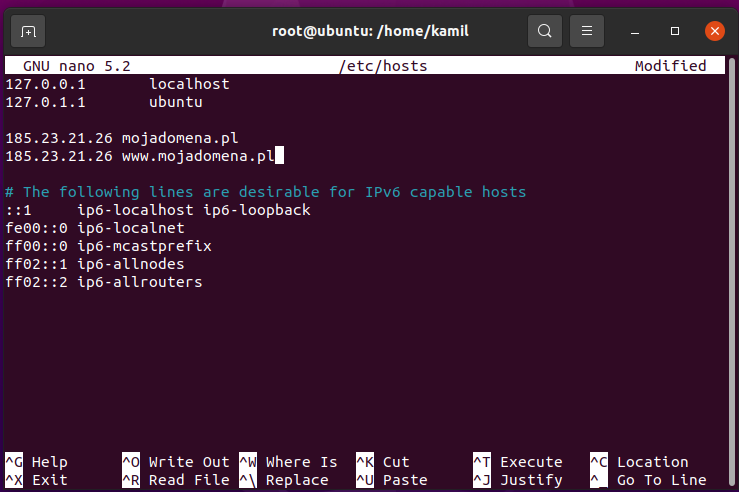Click the ^K Cut shortcut label

(383, 462)
